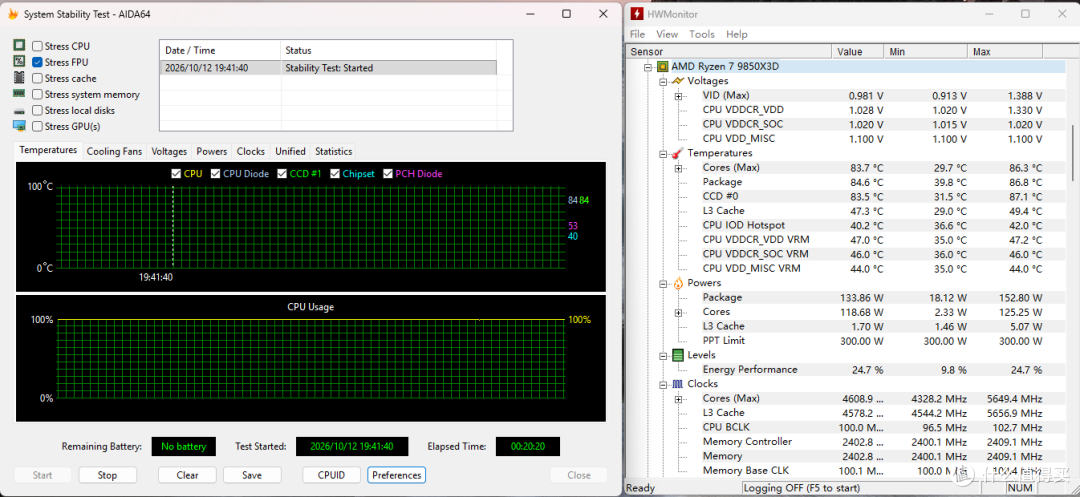The height and width of the screenshot is (497, 1080).
Task: Collapse the AMD Ryzen 7 9850X3D node
Action: (647, 67)
